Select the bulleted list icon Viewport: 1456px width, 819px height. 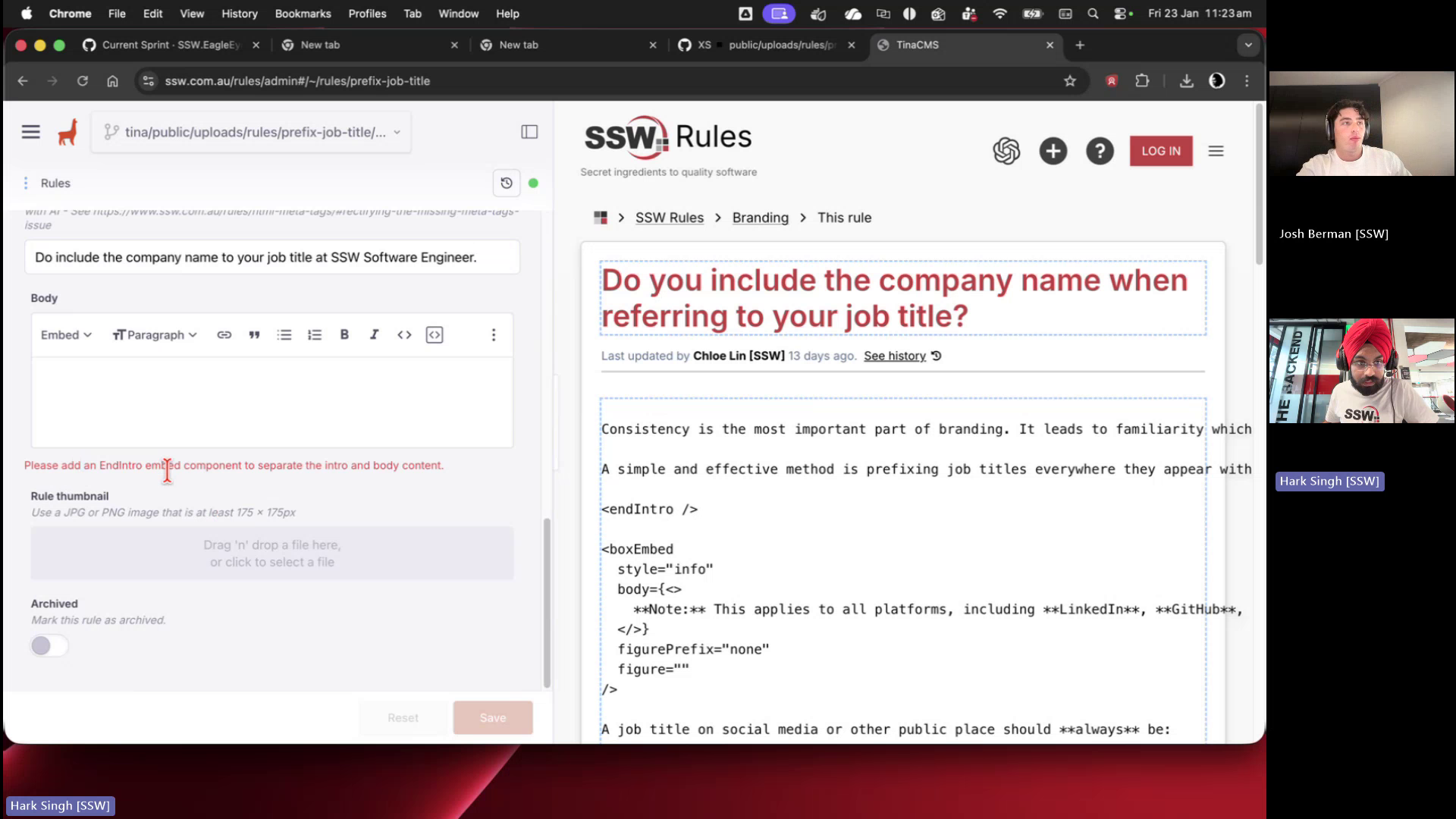click(284, 334)
